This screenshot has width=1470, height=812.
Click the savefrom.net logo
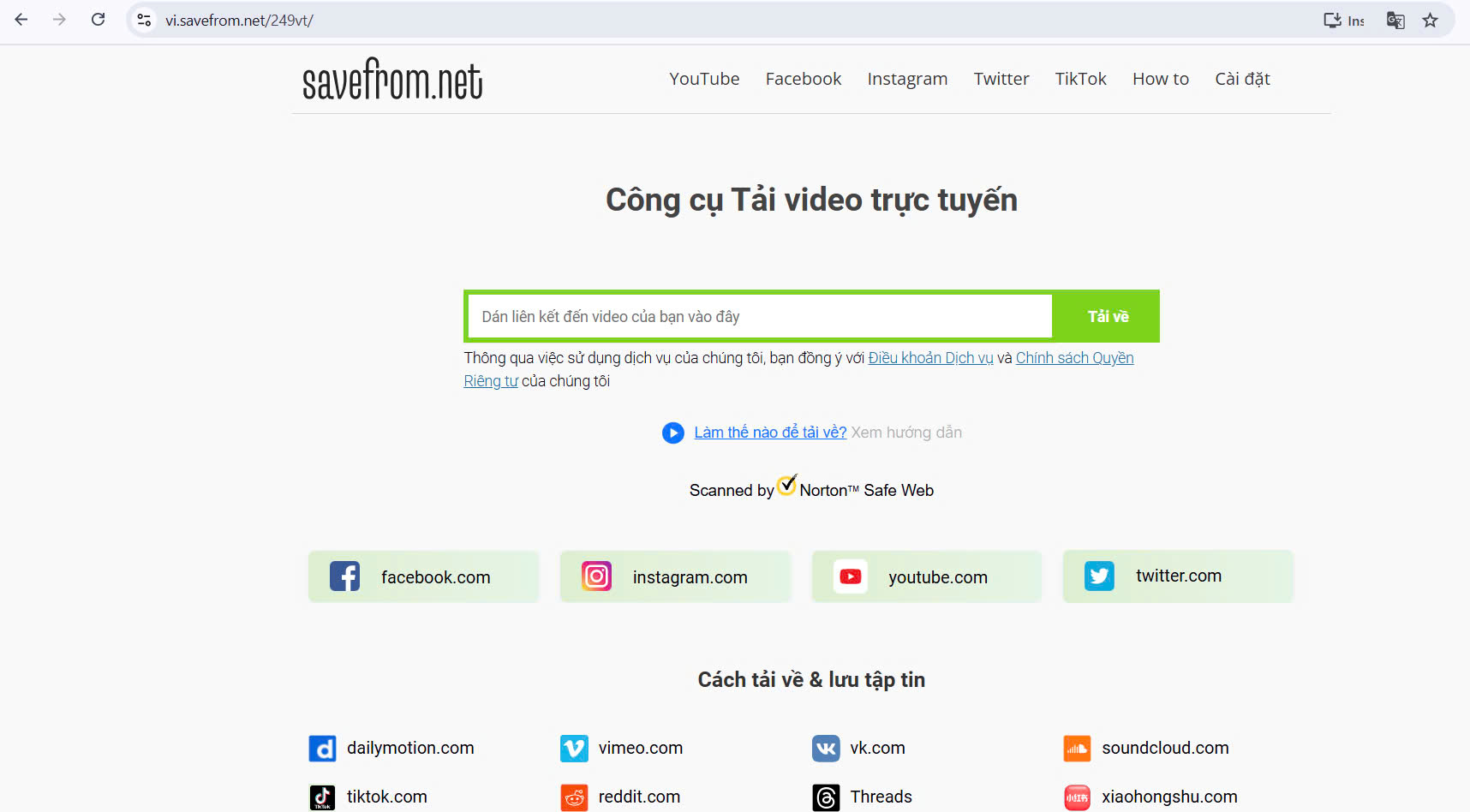click(392, 80)
